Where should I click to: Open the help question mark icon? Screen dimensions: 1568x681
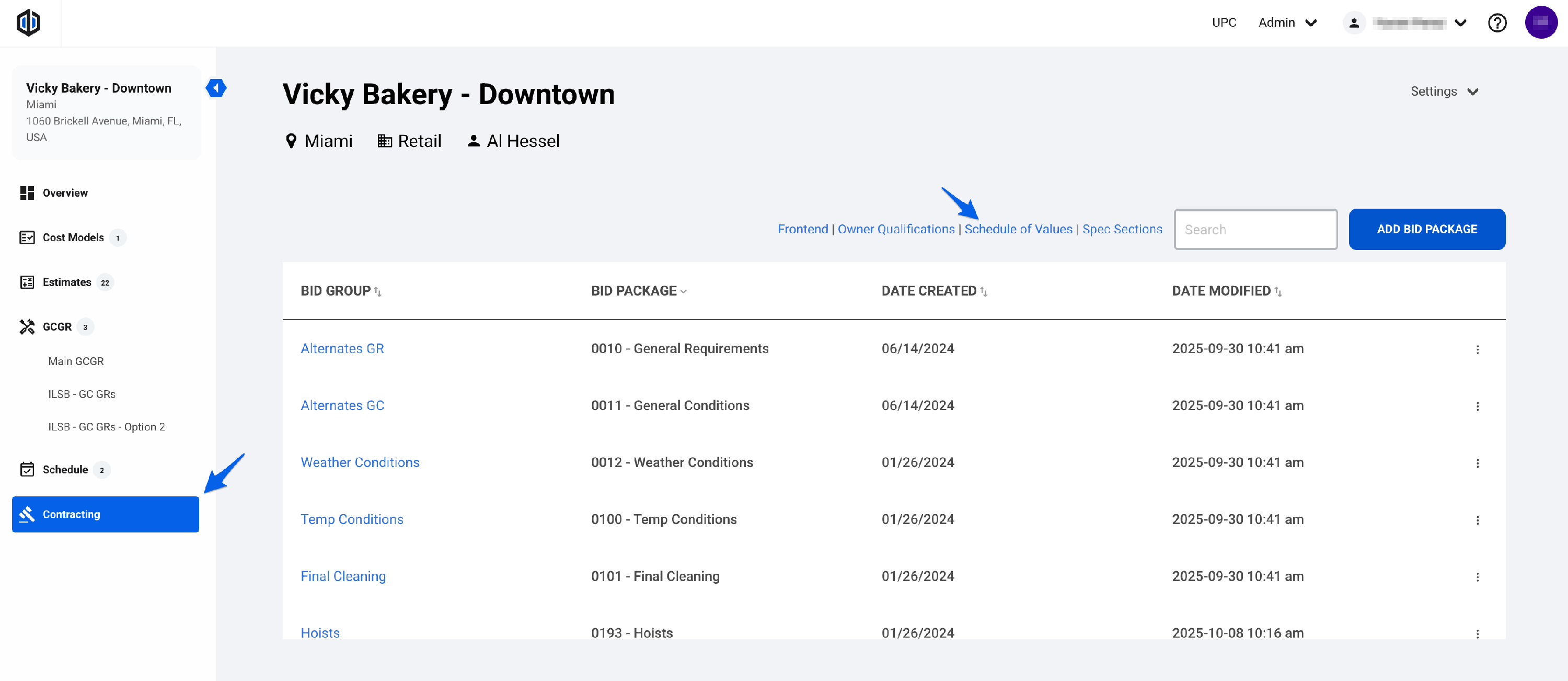(x=1497, y=23)
